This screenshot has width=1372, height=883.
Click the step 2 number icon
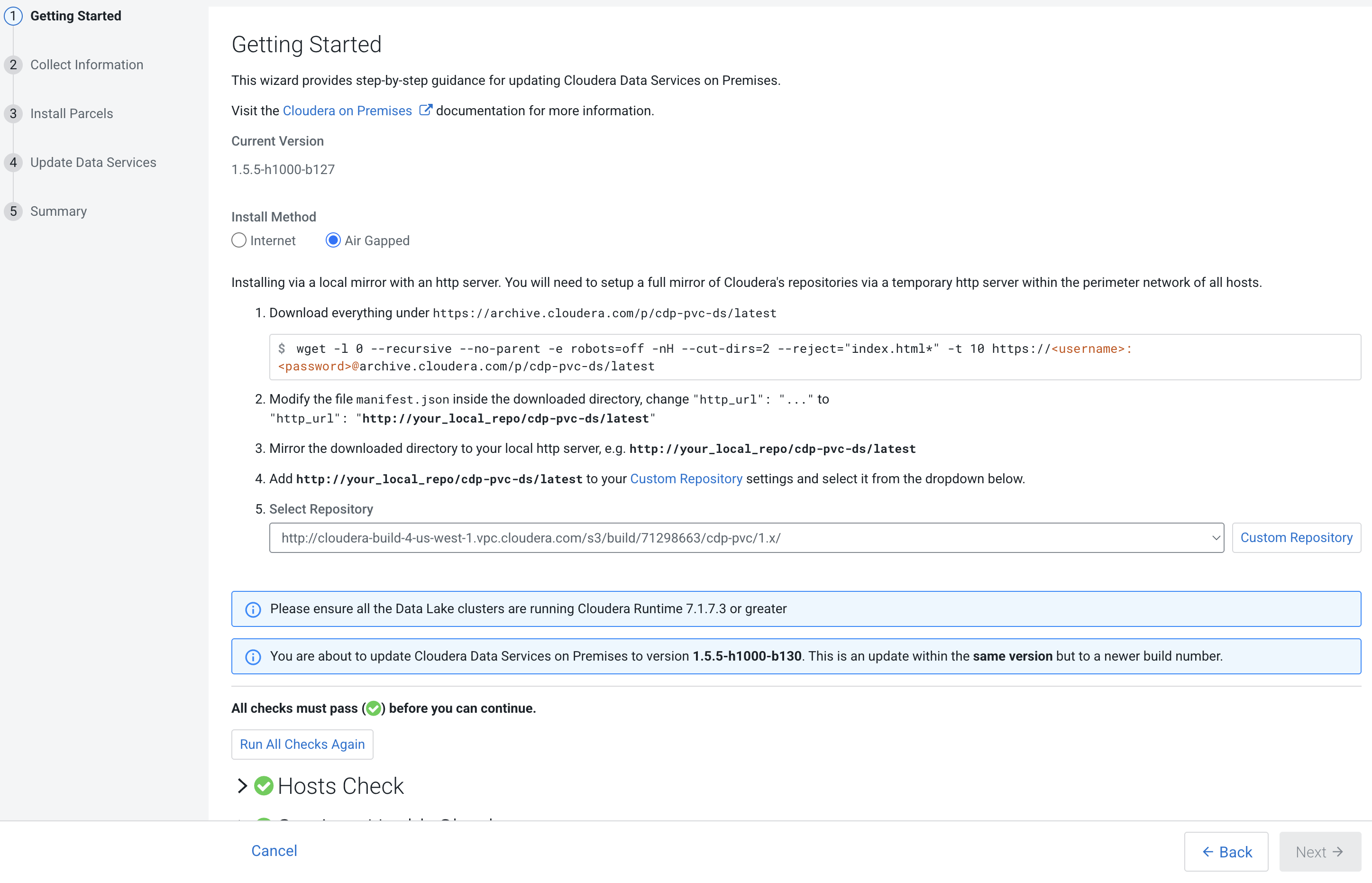(x=13, y=65)
